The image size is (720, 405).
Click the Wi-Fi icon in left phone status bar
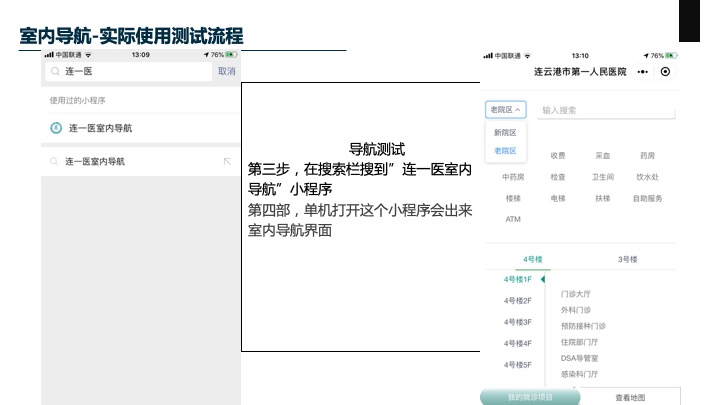coord(88,55)
